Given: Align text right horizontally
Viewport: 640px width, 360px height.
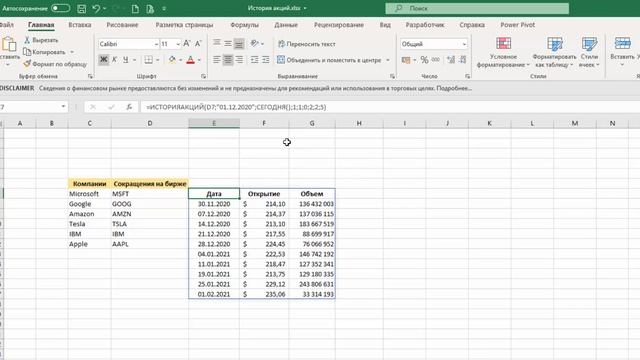Looking at the screenshot, I should coord(239,60).
